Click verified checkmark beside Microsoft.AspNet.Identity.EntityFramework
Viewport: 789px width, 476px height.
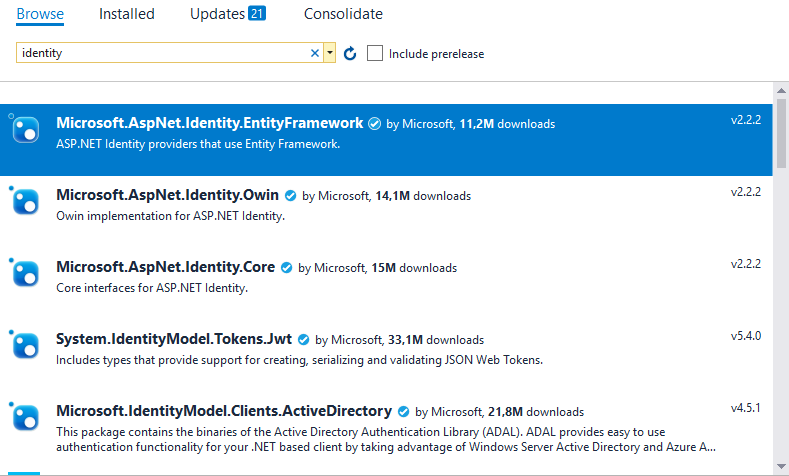tap(374, 124)
